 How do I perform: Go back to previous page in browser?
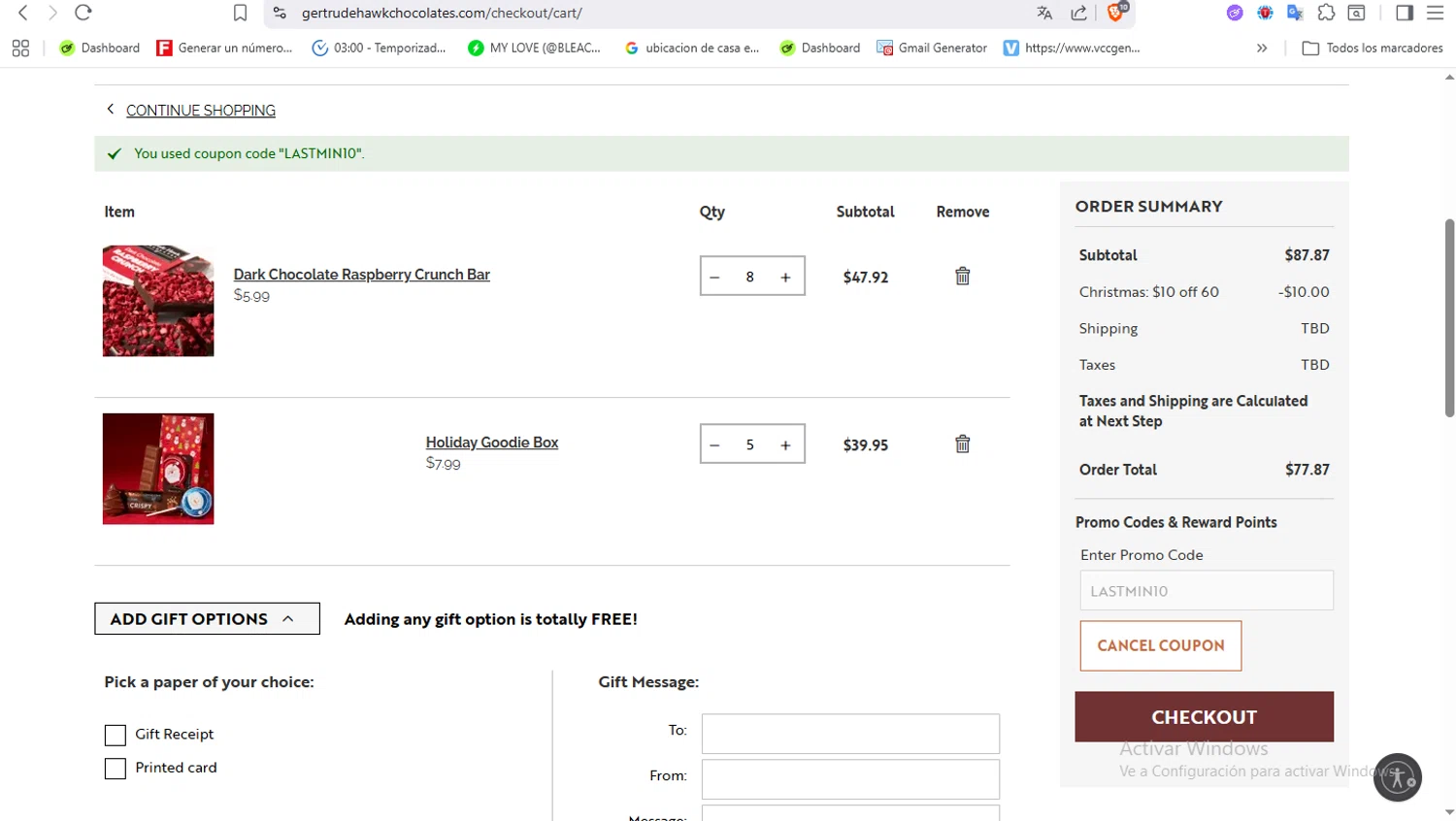pos(23,13)
